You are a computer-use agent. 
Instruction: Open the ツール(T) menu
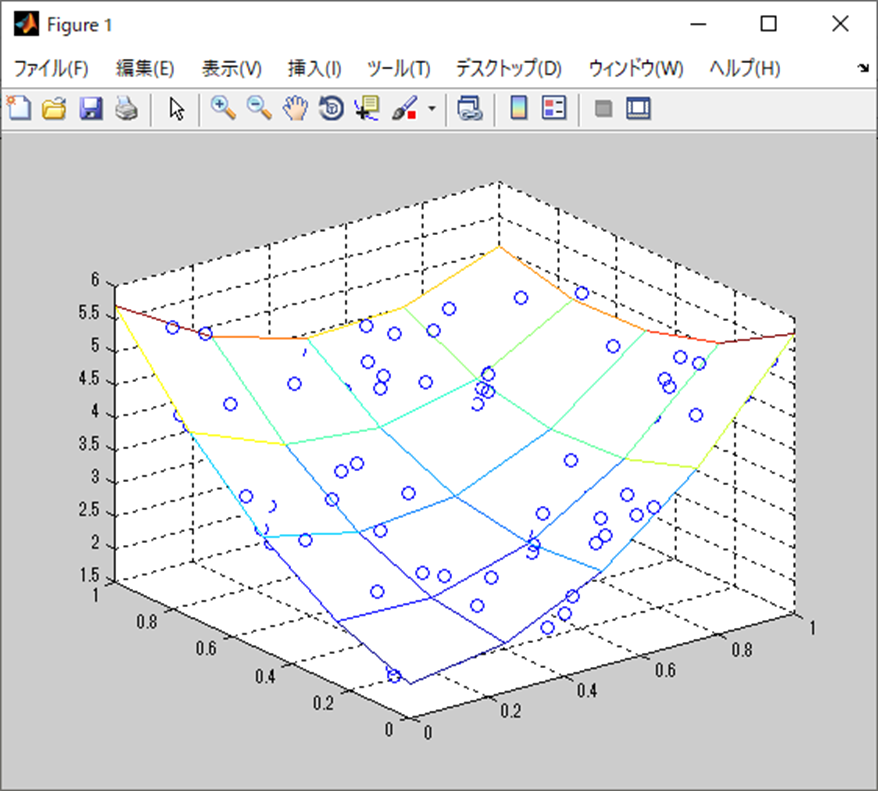click(x=400, y=68)
